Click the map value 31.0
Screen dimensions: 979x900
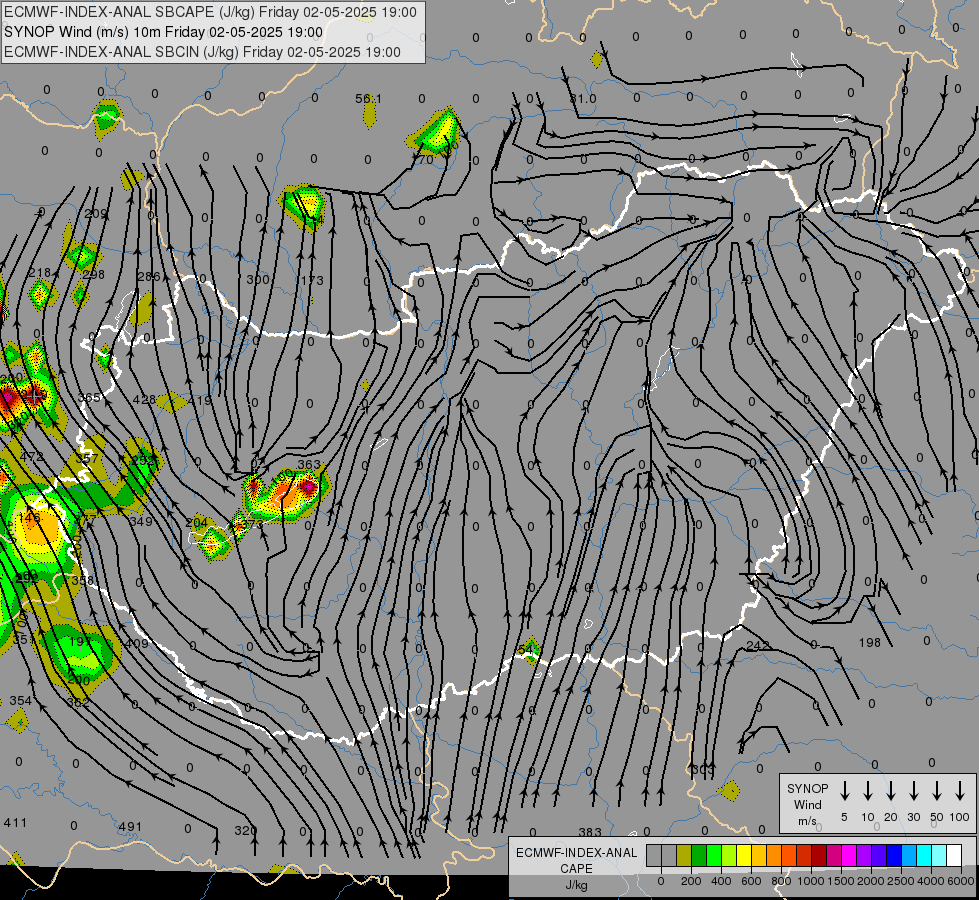[583, 99]
